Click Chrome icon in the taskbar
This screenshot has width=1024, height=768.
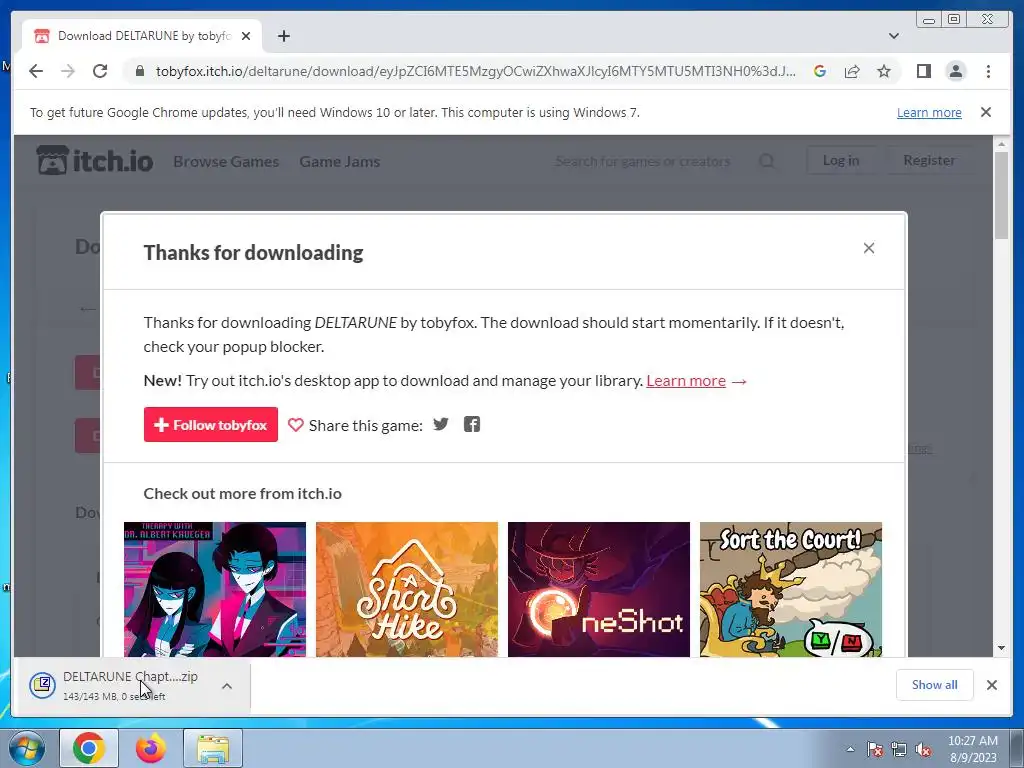tap(89, 748)
